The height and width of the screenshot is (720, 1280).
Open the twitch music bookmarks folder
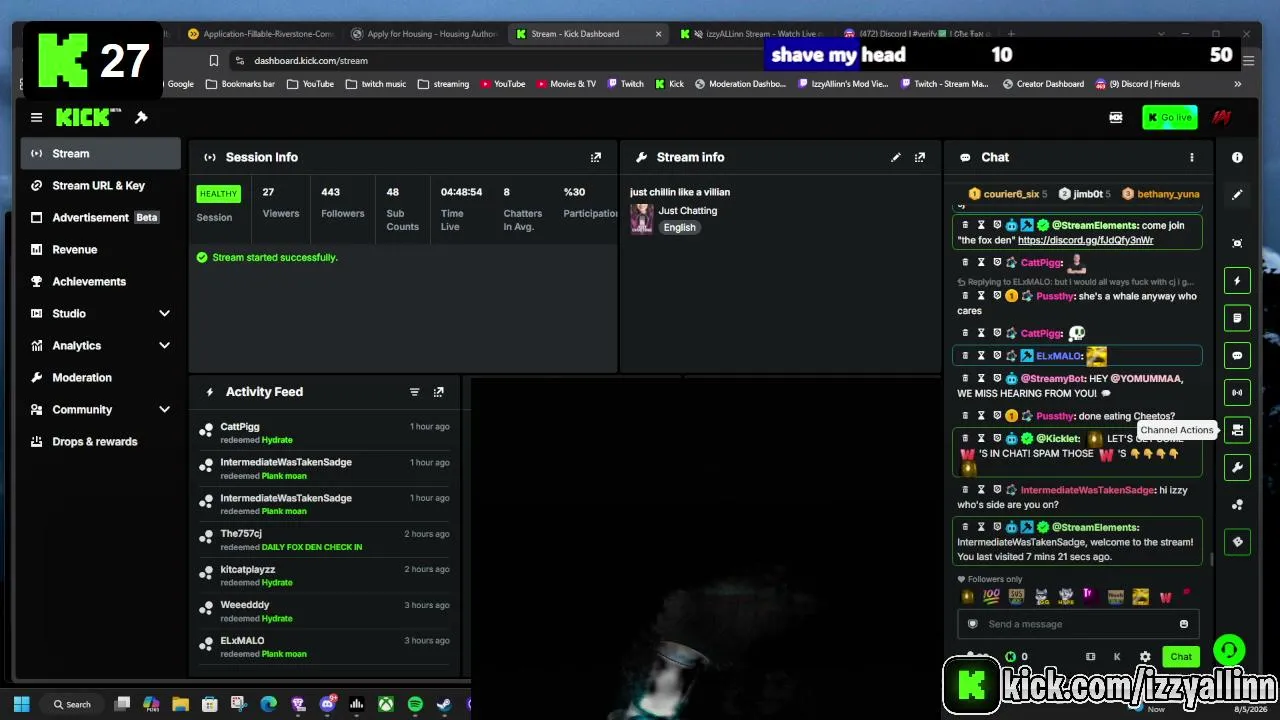[375, 84]
